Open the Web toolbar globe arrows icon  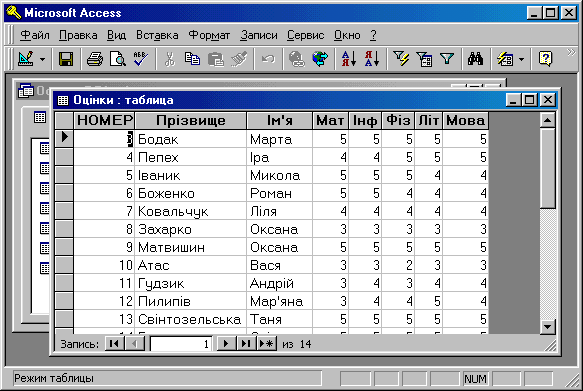point(320,59)
